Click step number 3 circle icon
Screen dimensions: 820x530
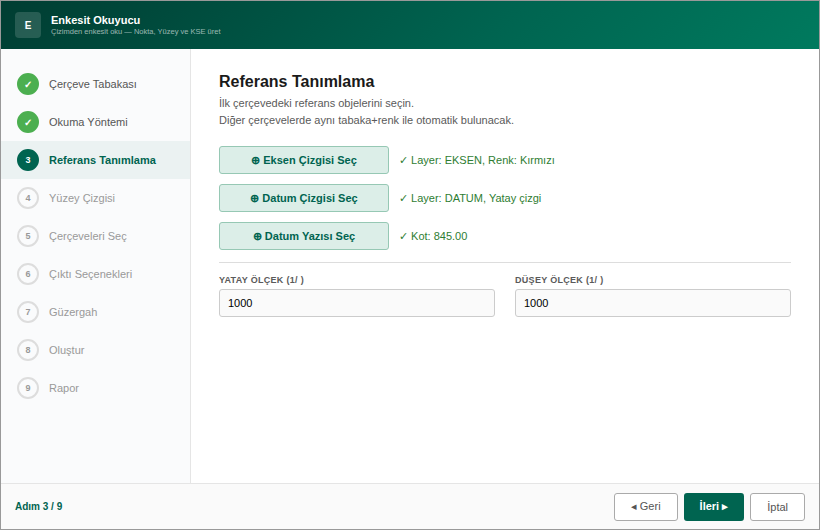[x=28, y=160]
